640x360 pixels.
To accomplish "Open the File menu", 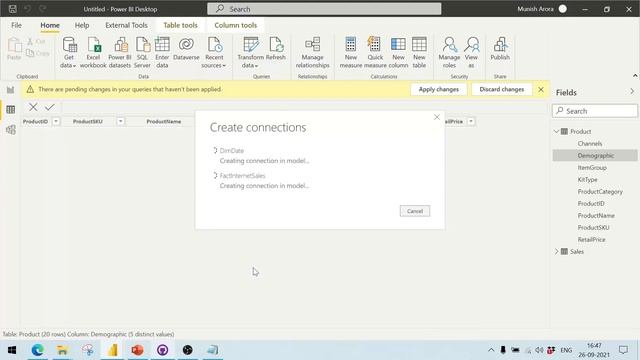I will (16, 25).
